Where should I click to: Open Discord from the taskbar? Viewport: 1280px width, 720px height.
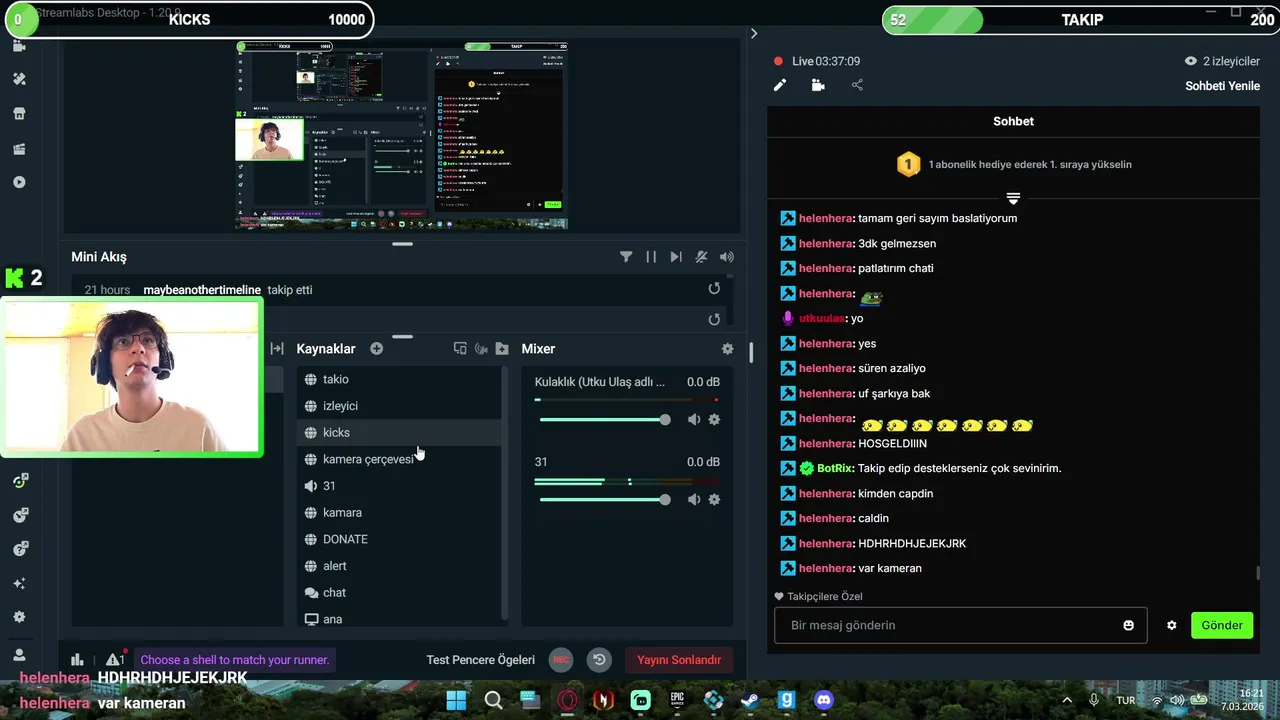[x=824, y=700]
